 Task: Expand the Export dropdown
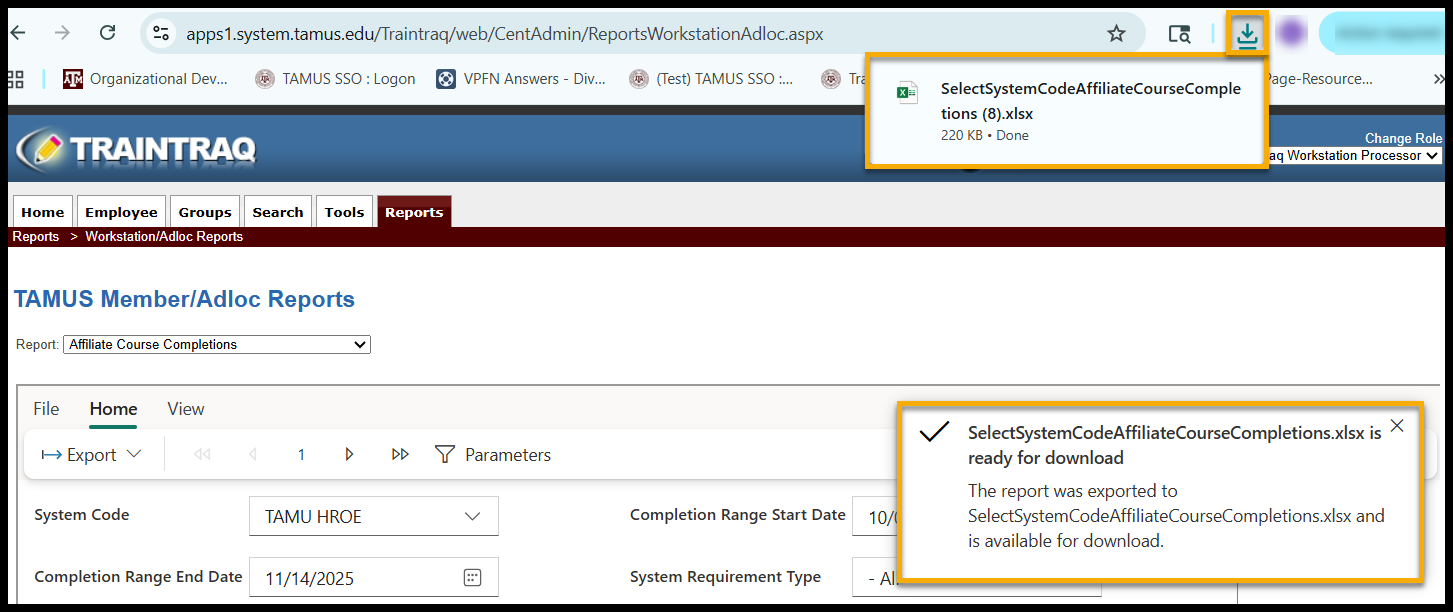pyautogui.click(x=92, y=455)
